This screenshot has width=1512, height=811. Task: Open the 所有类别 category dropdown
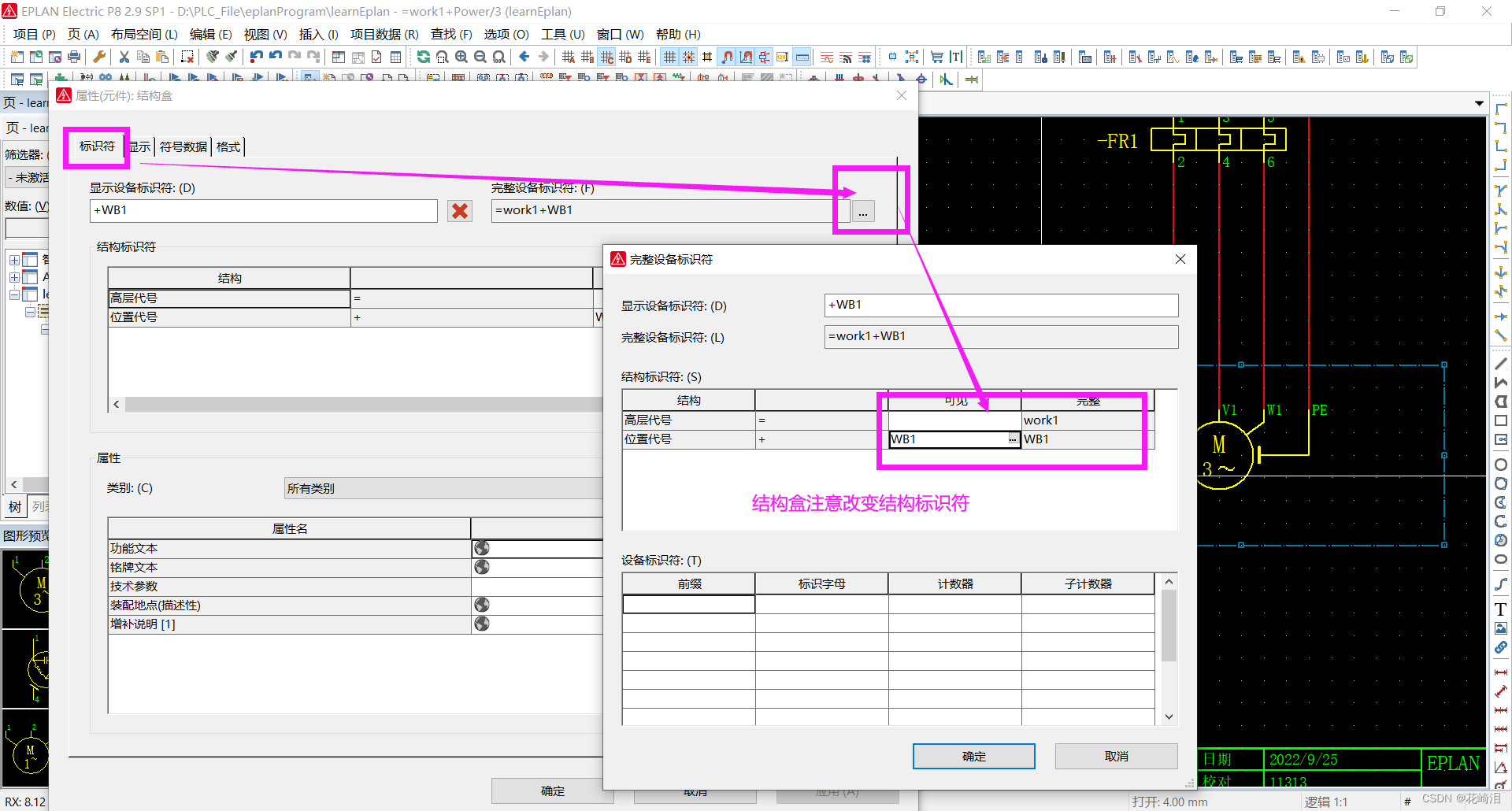(x=443, y=488)
